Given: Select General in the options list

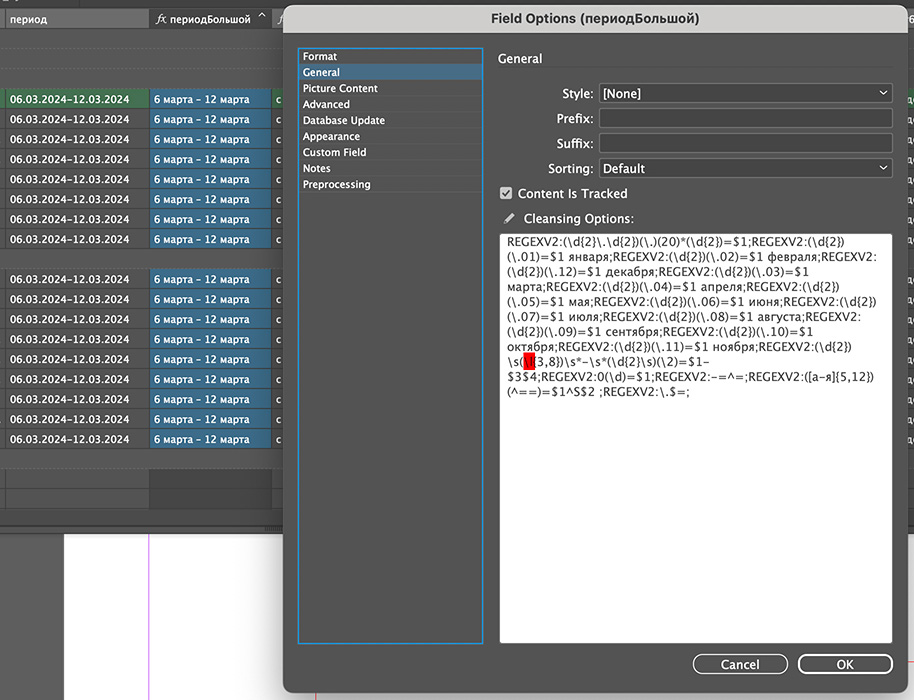Looking at the screenshot, I should tap(390, 72).
